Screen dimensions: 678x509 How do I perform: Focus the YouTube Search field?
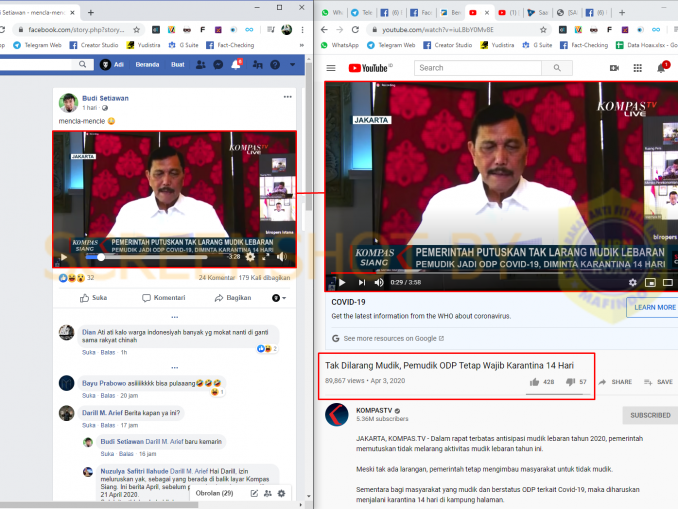tap(478, 68)
